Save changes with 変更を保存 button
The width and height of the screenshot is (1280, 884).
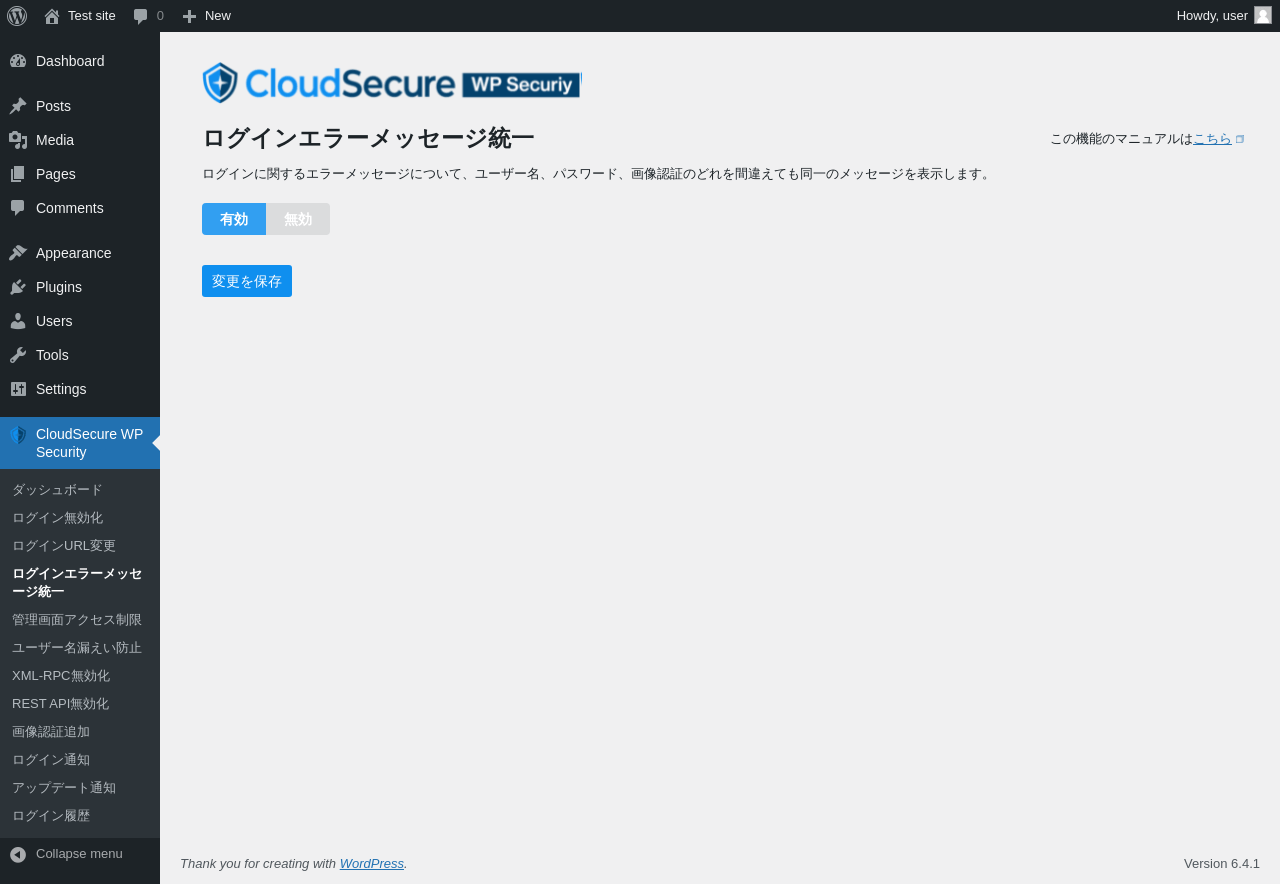[247, 281]
